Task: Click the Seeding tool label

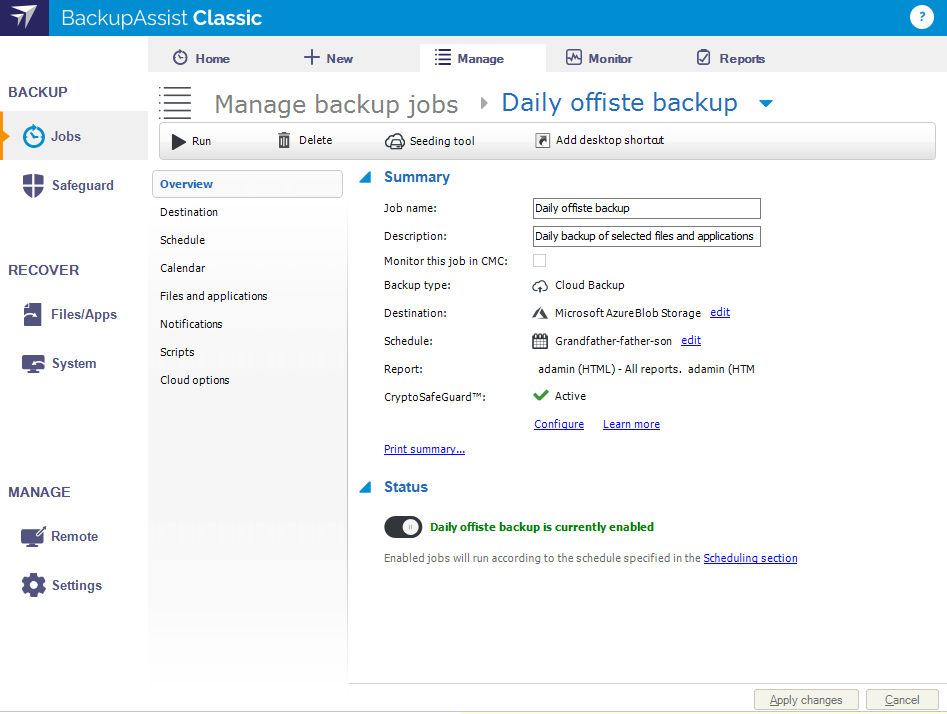Action: coord(442,141)
